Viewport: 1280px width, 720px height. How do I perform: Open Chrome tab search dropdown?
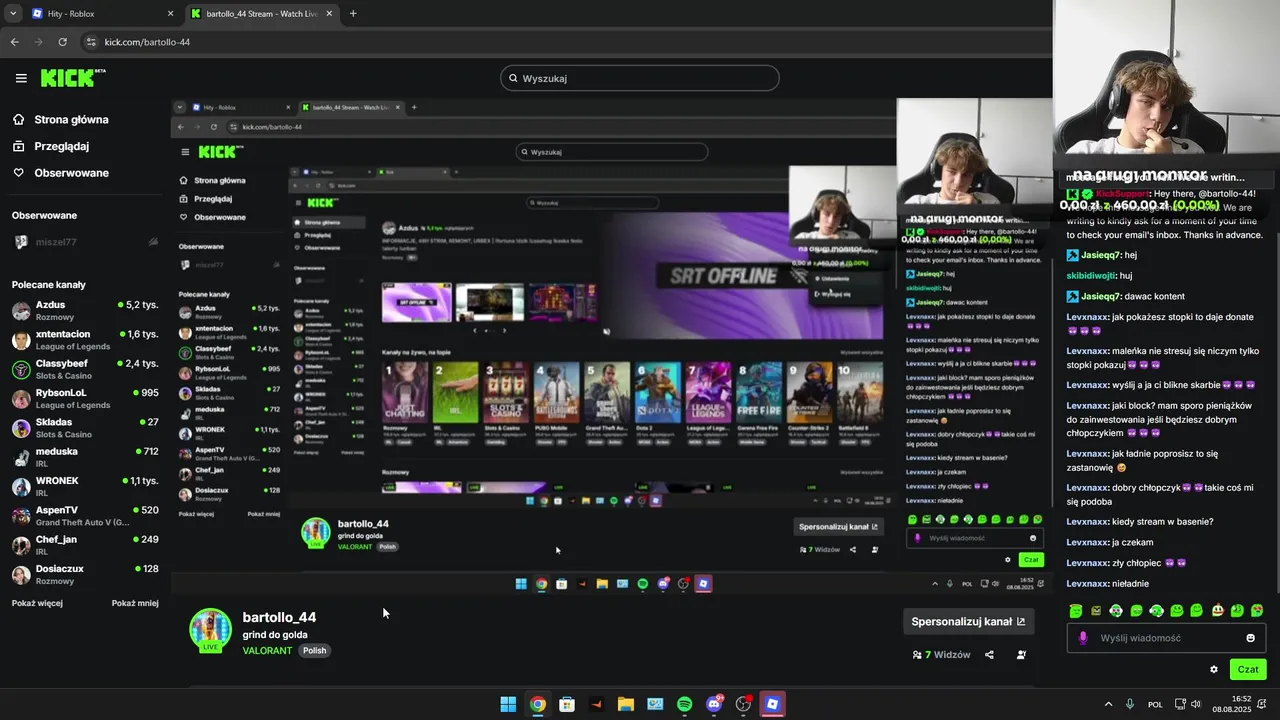pos(13,14)
